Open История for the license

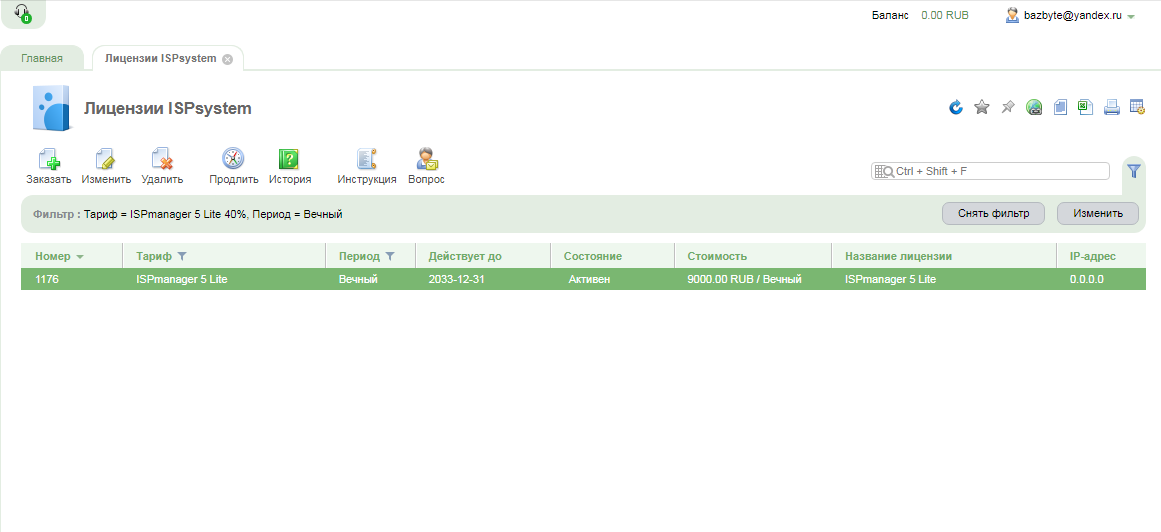point(290,166)
